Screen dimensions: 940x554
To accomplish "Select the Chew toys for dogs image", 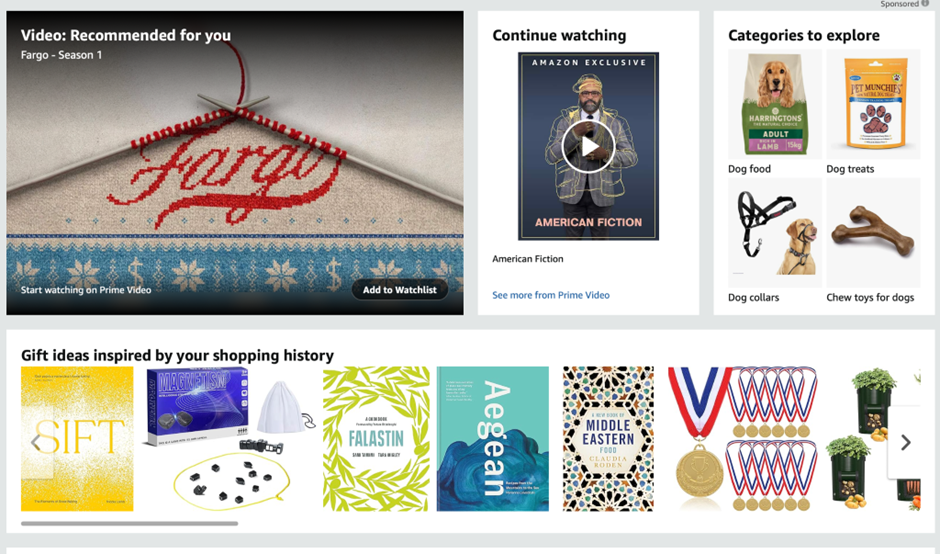I will point(873,233).
